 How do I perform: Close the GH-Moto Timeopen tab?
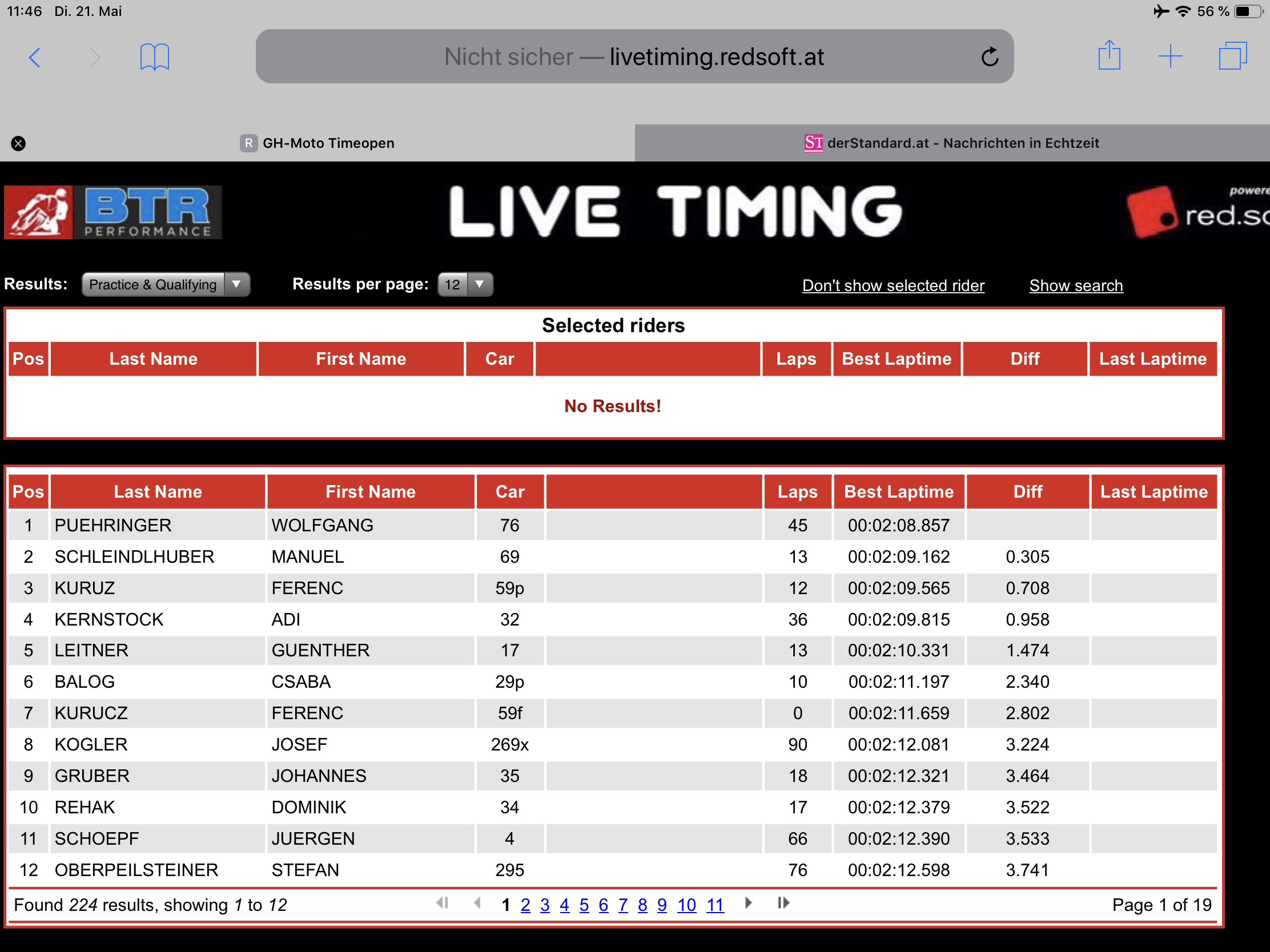(x=18, y=143)
